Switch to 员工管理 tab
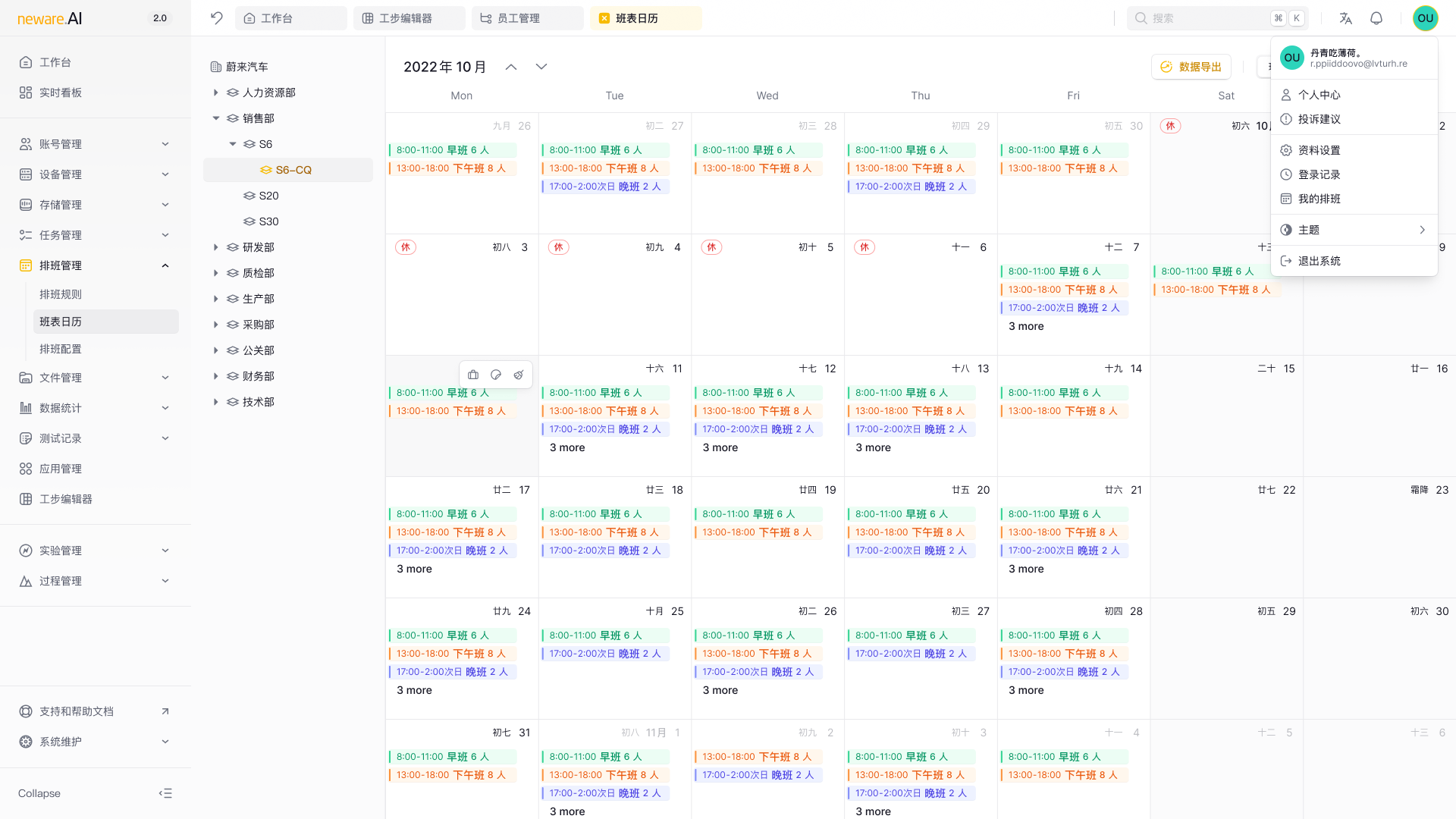The height and width of the screenshot is (819, 1456). click(x=528, y=18)
